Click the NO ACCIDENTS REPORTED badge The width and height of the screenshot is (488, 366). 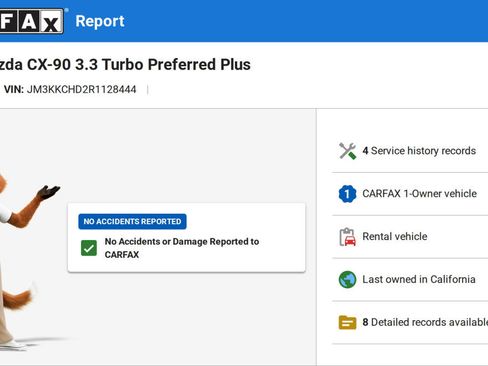[x=132, y=221]
